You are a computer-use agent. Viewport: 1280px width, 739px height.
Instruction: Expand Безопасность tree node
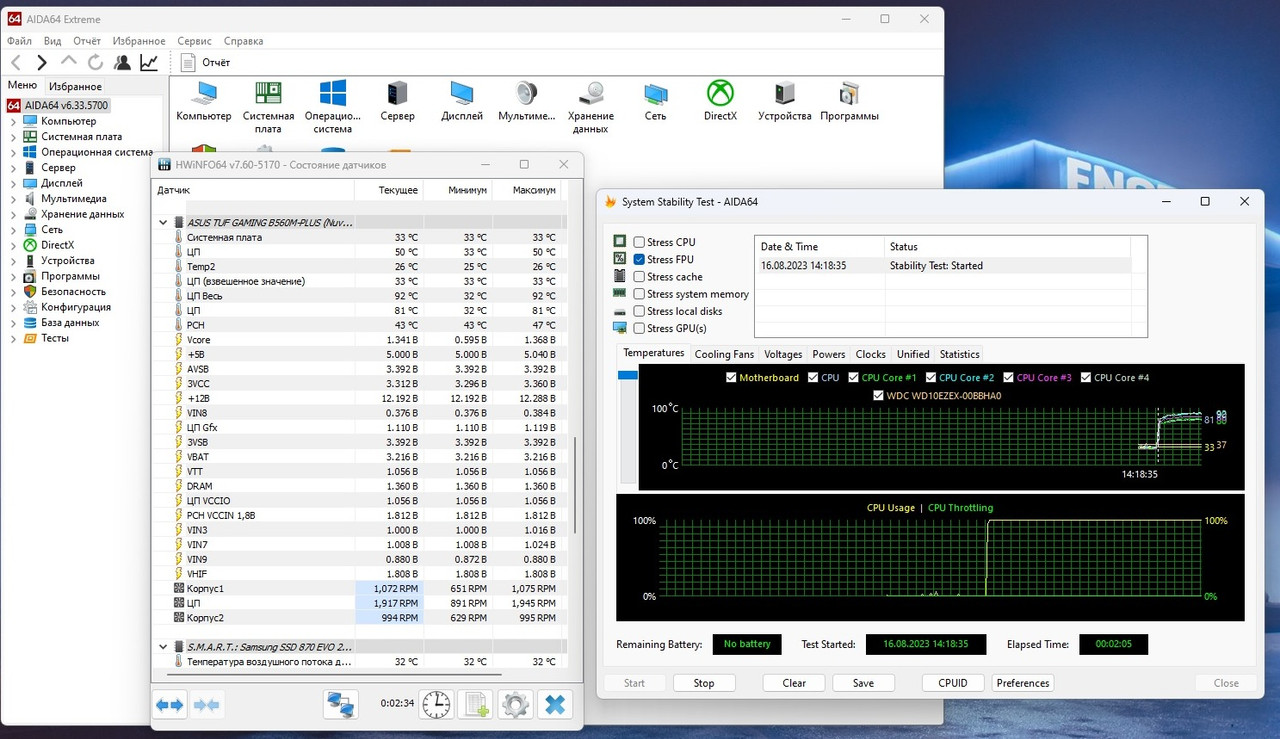(13, 292)
